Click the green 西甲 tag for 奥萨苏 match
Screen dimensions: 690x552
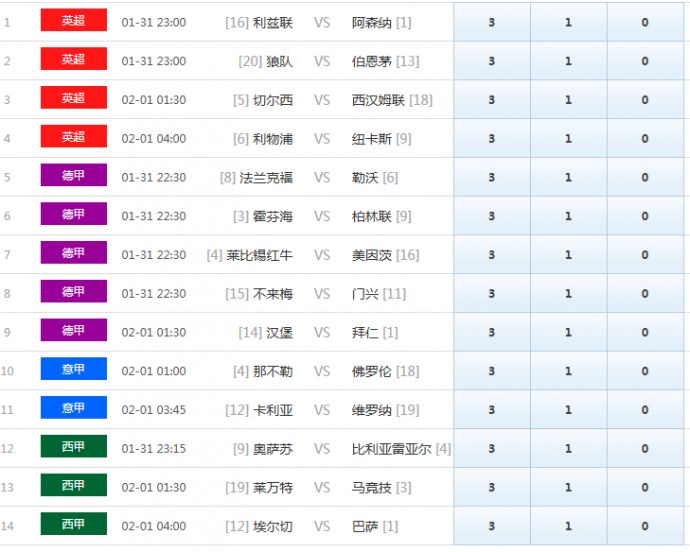pos(73,447)
